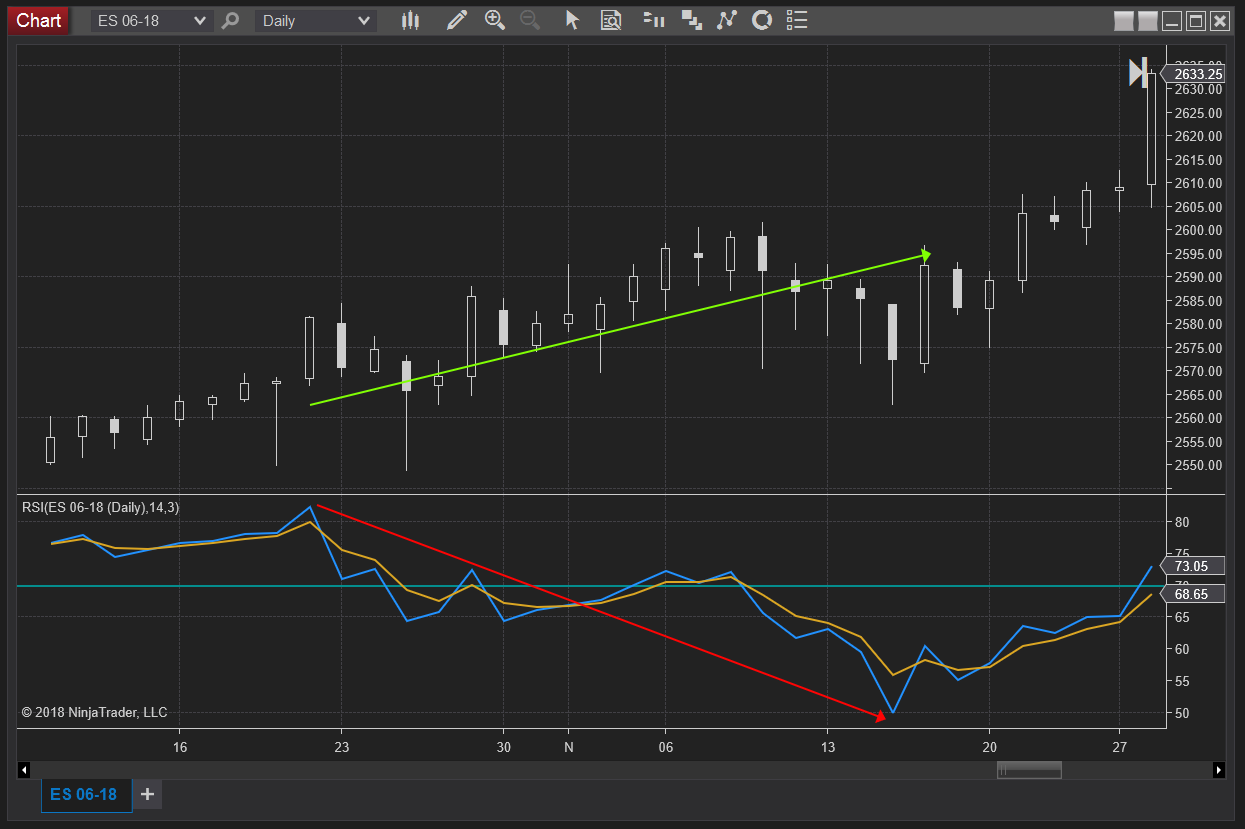Click the 2550.00 price axis label
The image size is (1245, 829).
click(x=1198, y=465)
